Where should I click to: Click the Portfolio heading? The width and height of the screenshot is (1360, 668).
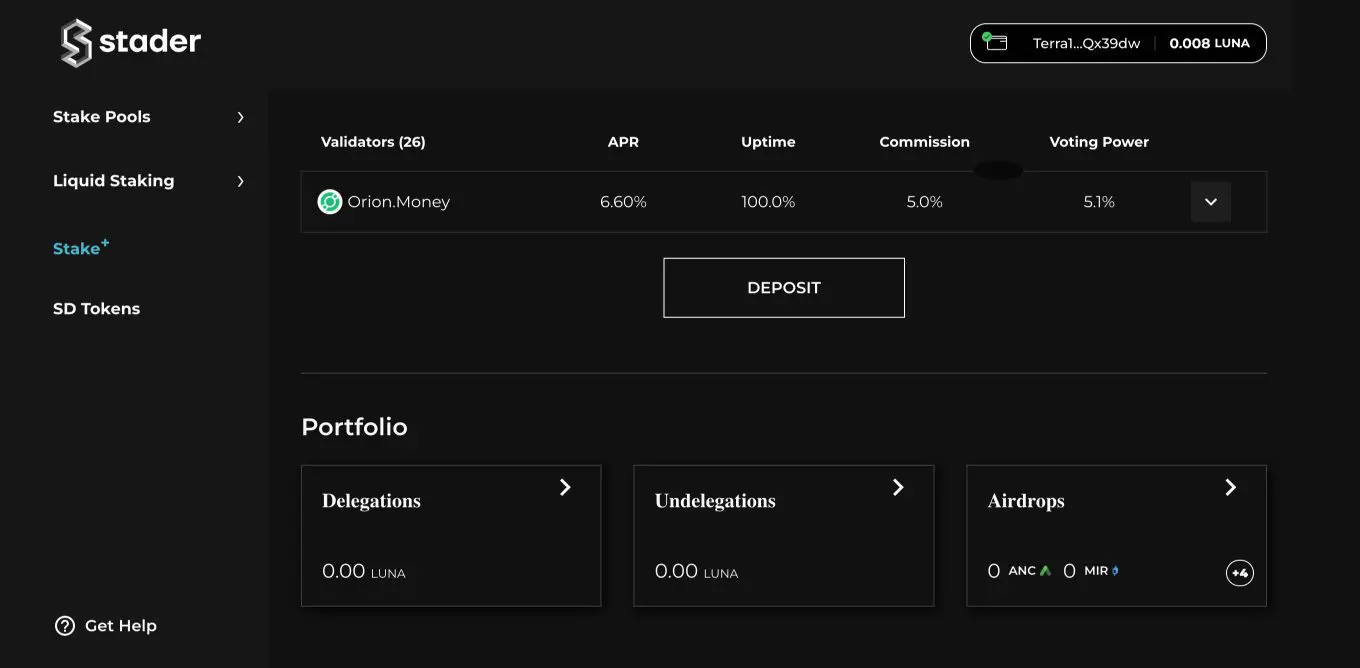pos(354,427)
